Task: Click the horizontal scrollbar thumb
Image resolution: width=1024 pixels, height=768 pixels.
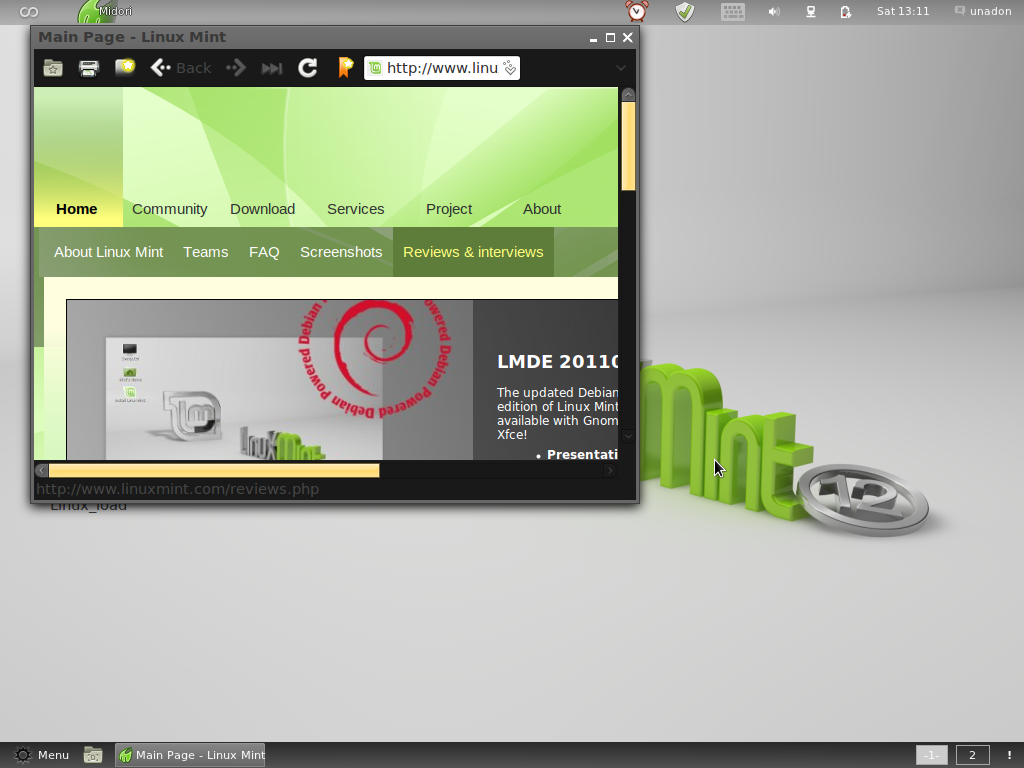Action: pyautogui.click(x=214, y=470)
